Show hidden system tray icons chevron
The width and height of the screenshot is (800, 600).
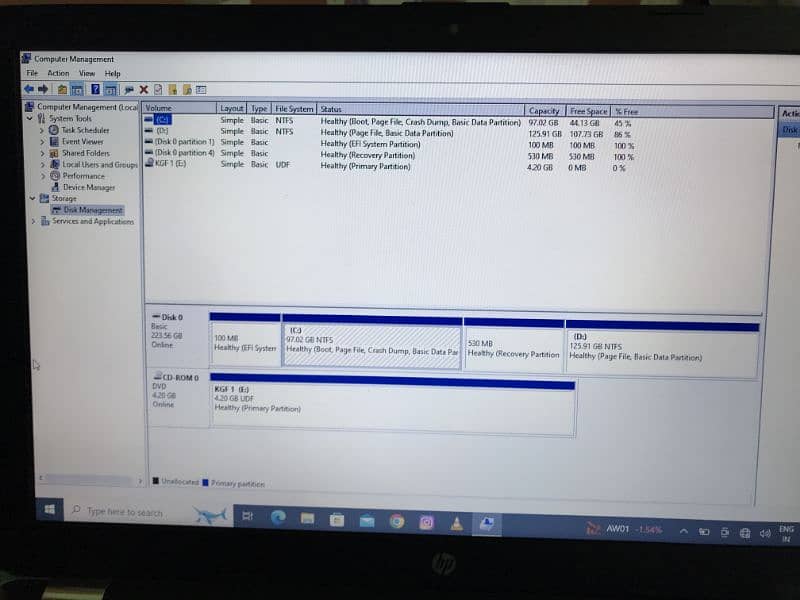(684, 532)
